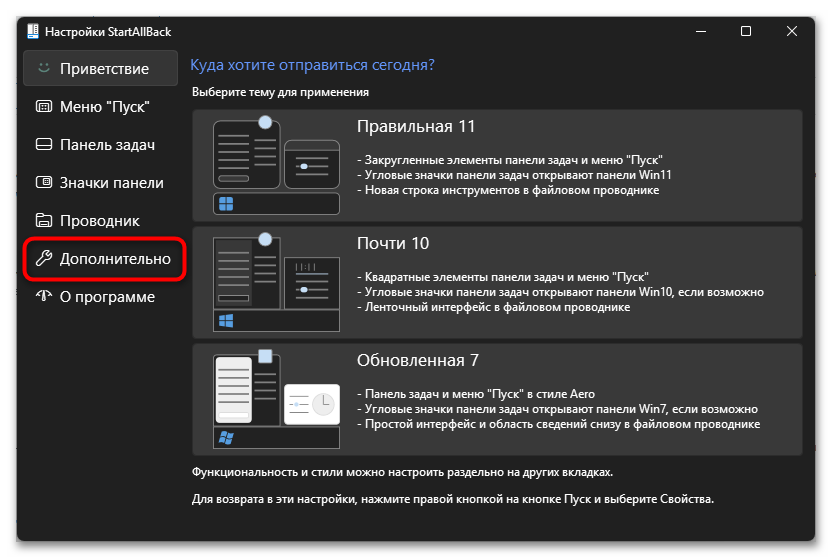Click text about Функциональность и стили
832x558 pixels.
[402, 472]
